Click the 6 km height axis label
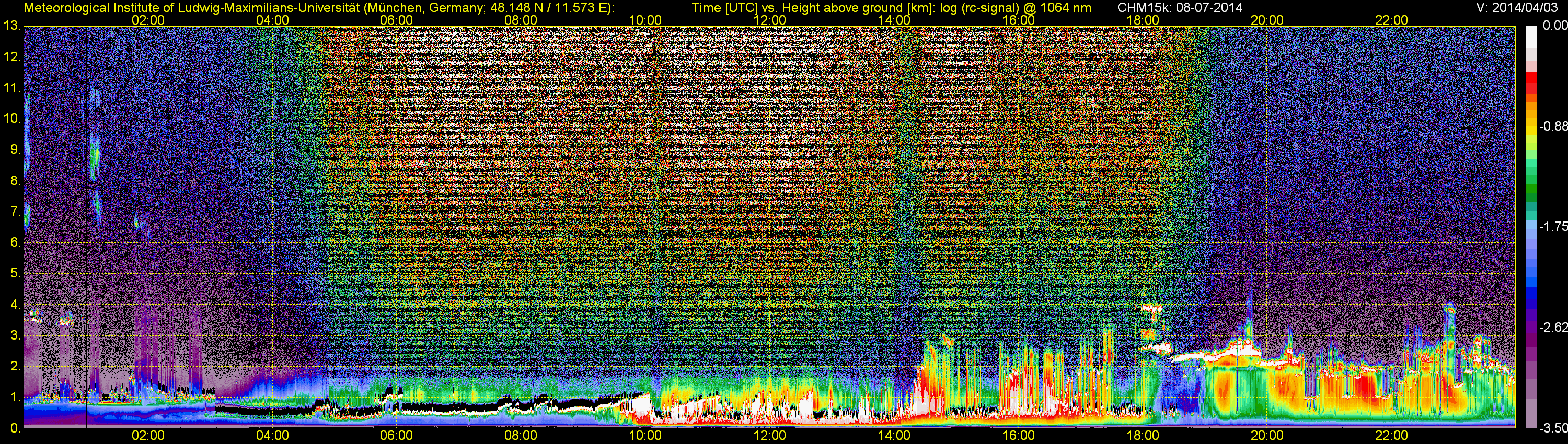This screenshot has height=444, width=1568. pos(15,243)
